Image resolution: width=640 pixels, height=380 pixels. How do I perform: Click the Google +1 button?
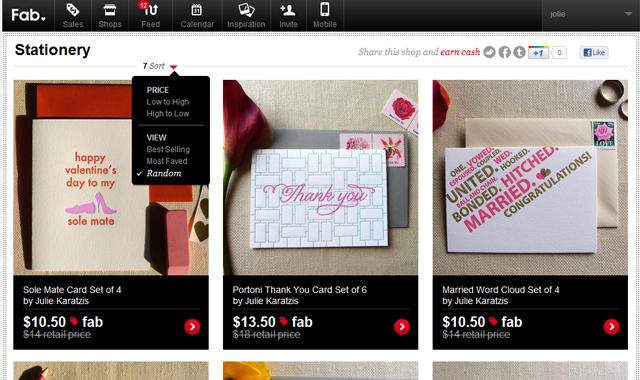(x=538, y=52)
